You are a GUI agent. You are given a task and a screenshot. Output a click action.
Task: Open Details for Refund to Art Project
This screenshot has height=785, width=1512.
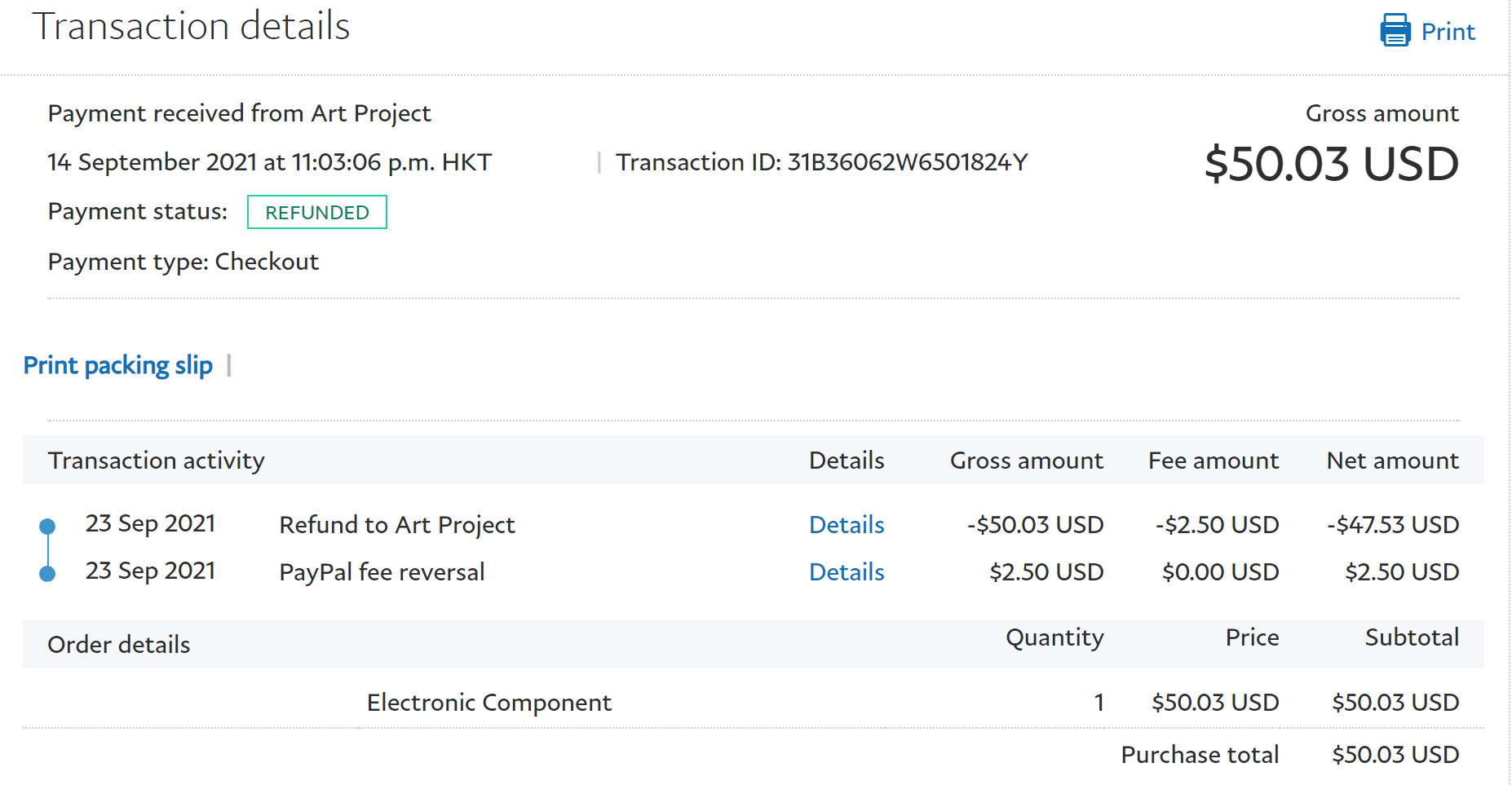[x=846, y=525]
